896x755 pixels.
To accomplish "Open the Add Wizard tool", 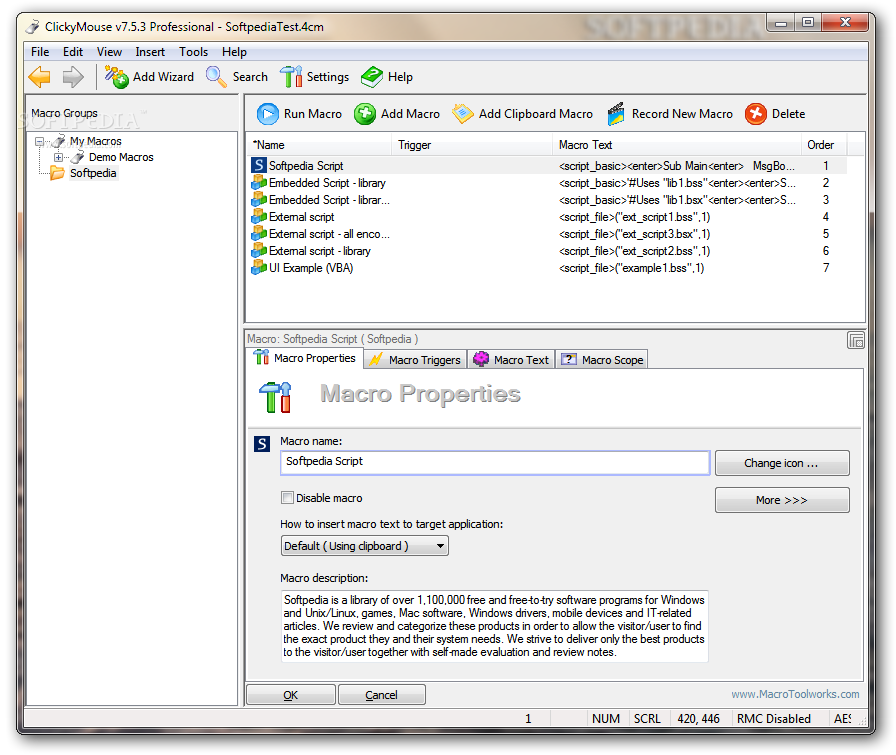I will (149, 77).
